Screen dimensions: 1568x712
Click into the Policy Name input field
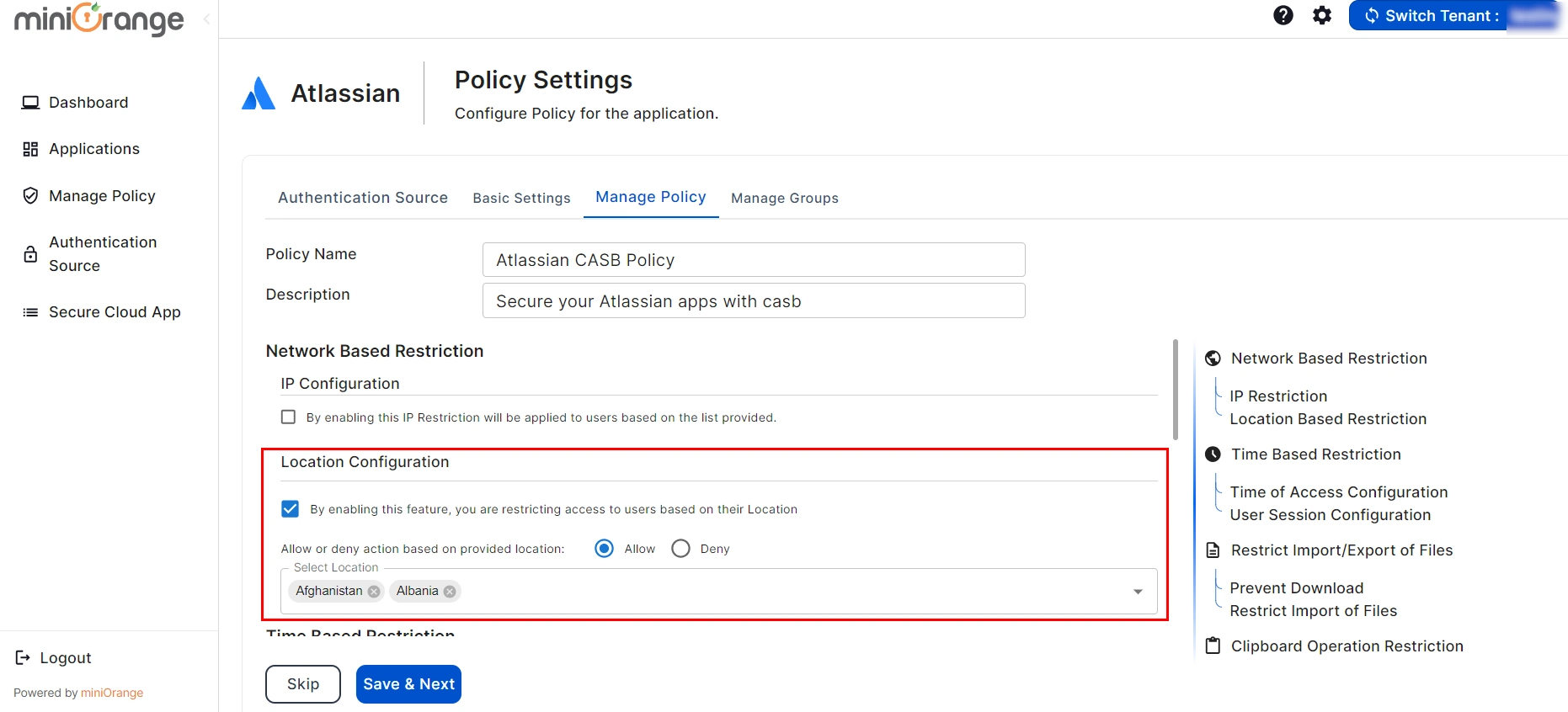[753, 260]
